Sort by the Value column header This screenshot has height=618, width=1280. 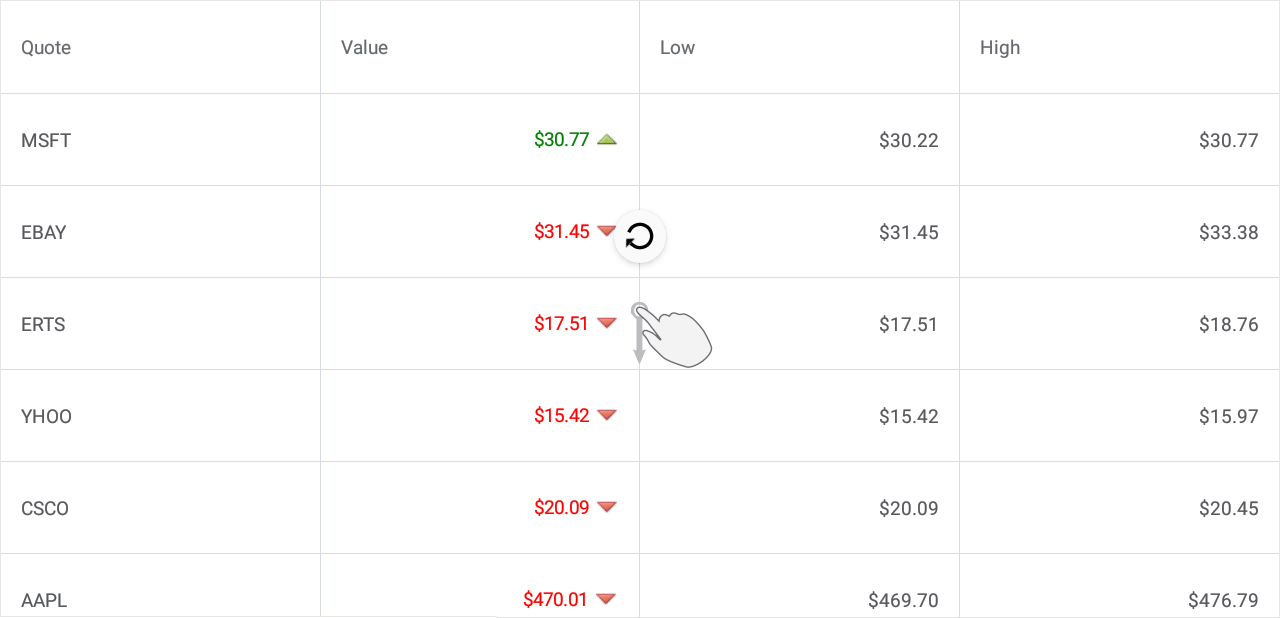(364, 47)
